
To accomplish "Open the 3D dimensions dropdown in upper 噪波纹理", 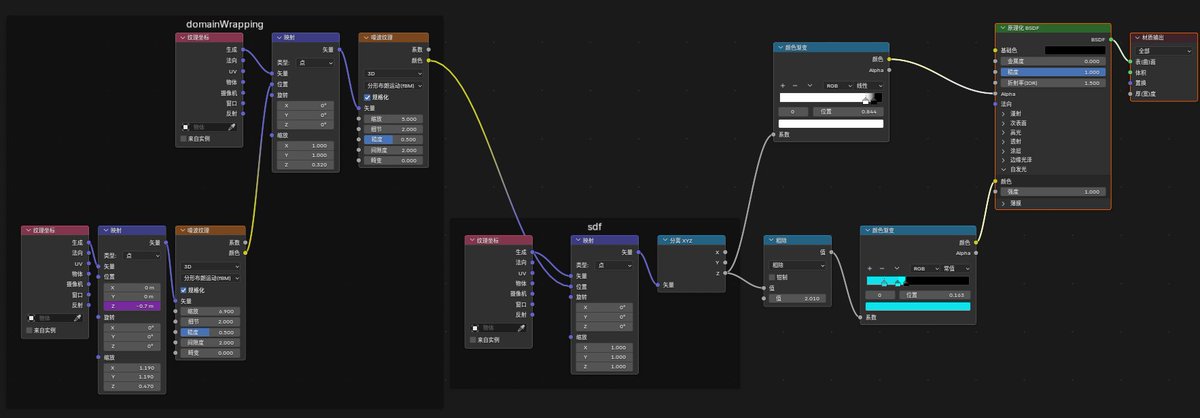I will [393, 73].
